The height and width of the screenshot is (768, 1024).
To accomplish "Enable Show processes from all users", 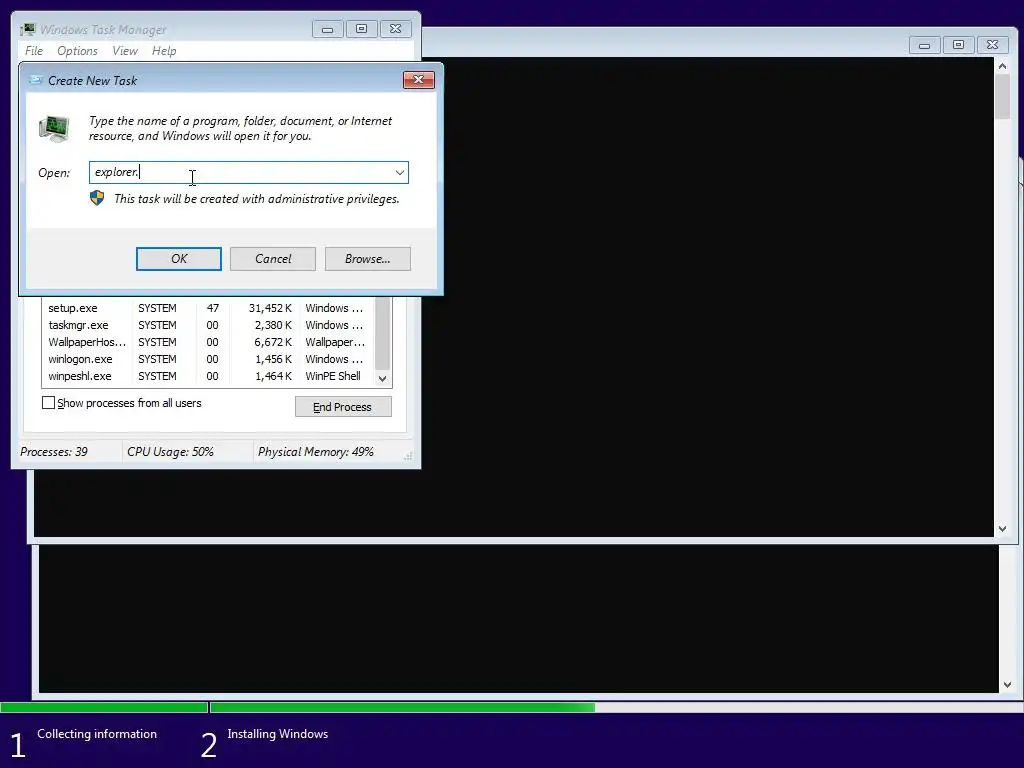I will pos(48,402).
